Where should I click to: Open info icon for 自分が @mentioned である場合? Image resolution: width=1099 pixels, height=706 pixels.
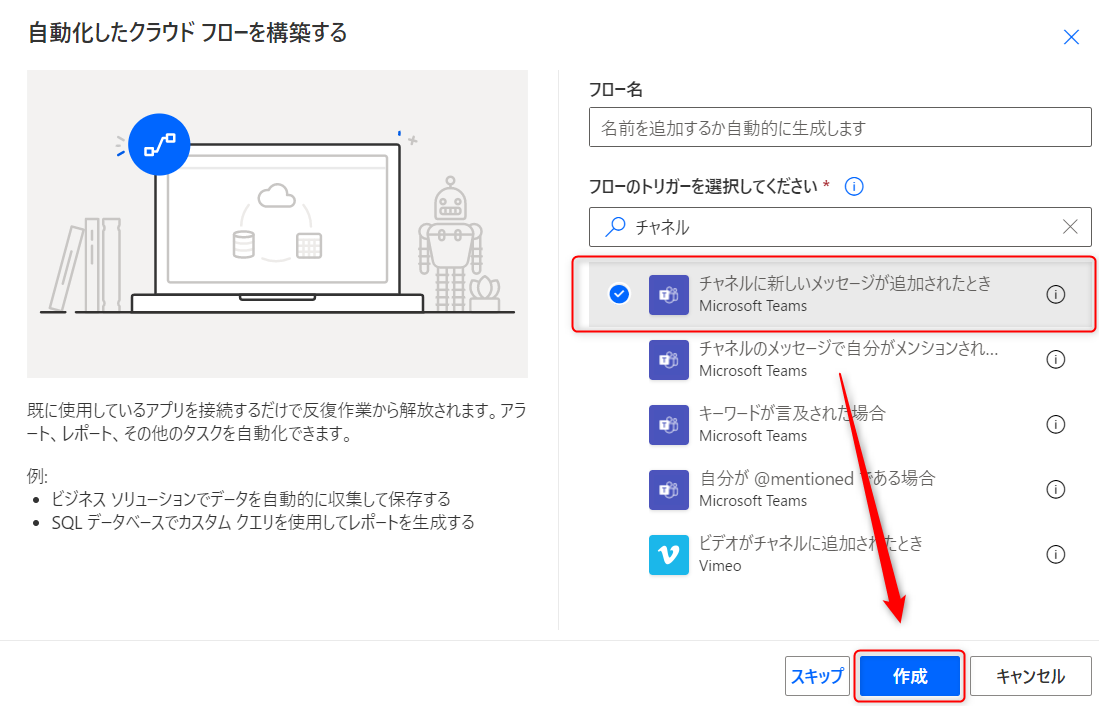click(1056, 489)
